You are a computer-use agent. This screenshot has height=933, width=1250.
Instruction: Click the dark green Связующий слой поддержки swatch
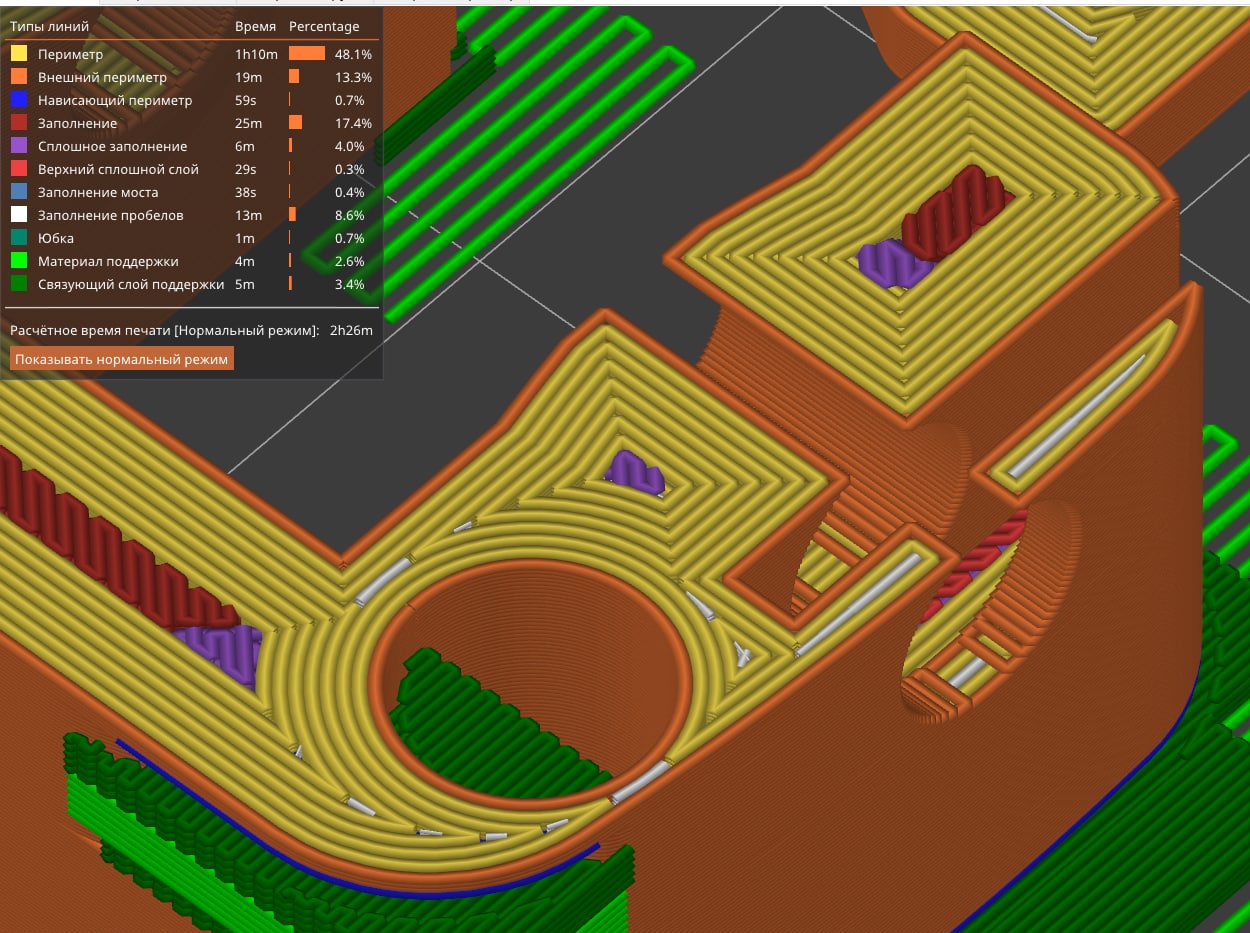(x=19, y=284)
